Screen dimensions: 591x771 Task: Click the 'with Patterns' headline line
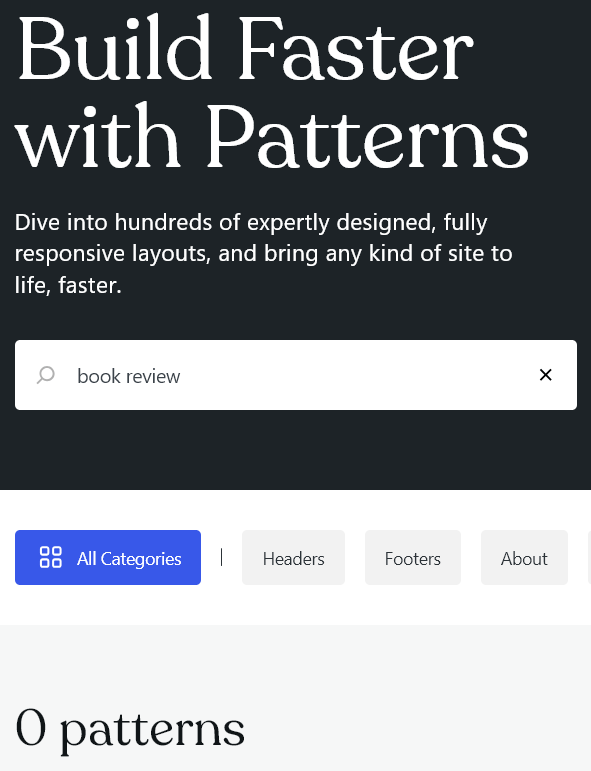click(272, 136)
